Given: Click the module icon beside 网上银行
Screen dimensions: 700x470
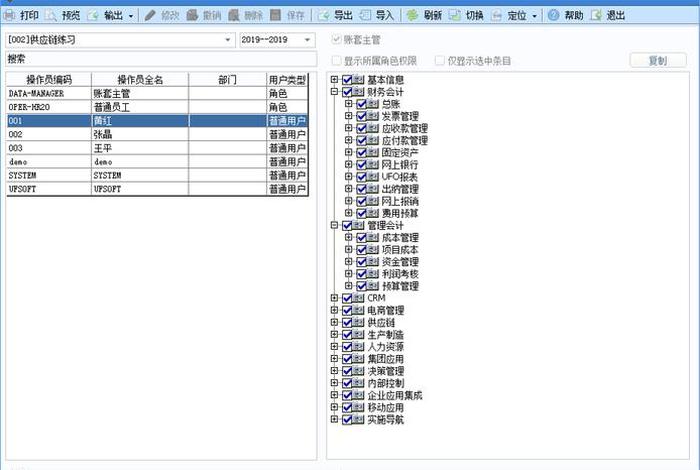Looking at the screenshot, I should [x=373, y=165].
